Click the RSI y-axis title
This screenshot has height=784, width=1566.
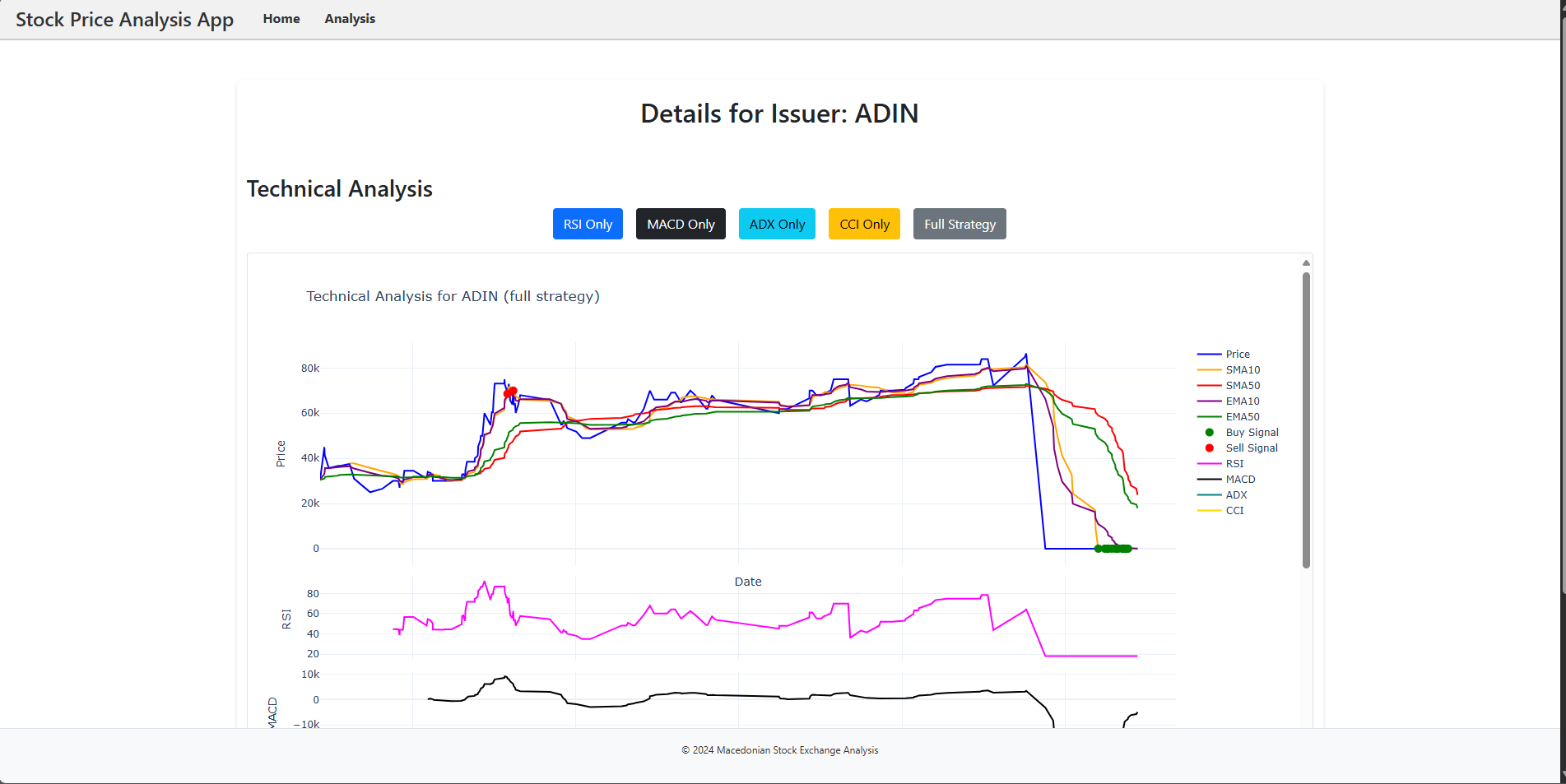(286, 619)
